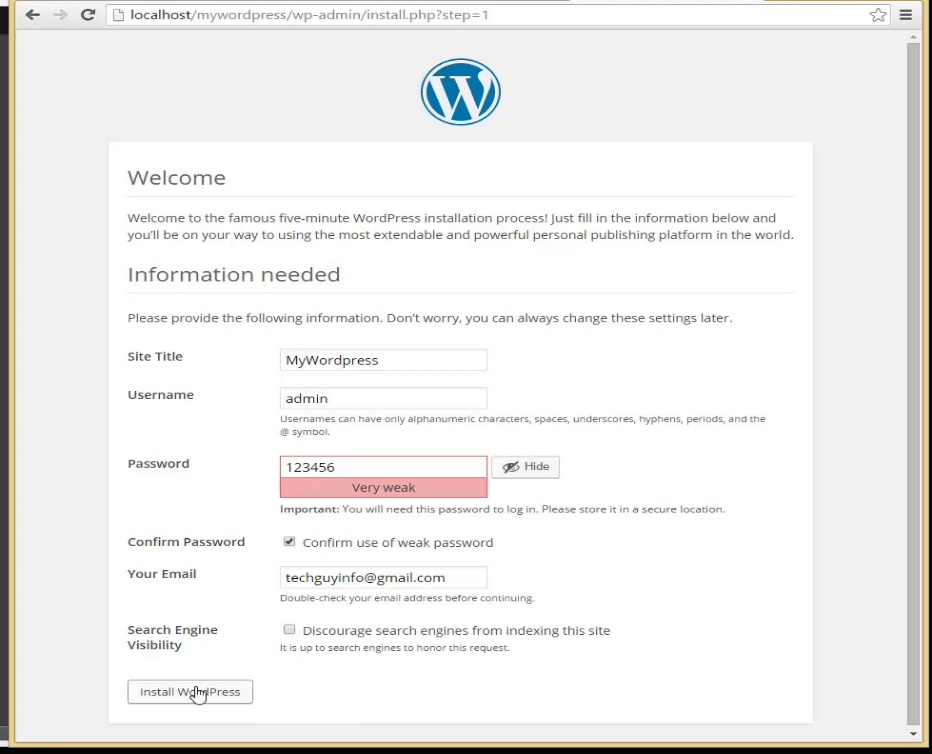
Task: Click the scrollbar up arrow
Action: point(914,37)
